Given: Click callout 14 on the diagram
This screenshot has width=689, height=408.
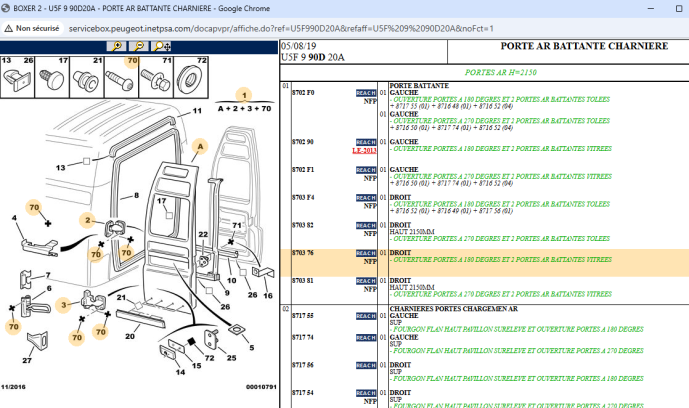Looking at the screenshot, I should click(181, 372).
